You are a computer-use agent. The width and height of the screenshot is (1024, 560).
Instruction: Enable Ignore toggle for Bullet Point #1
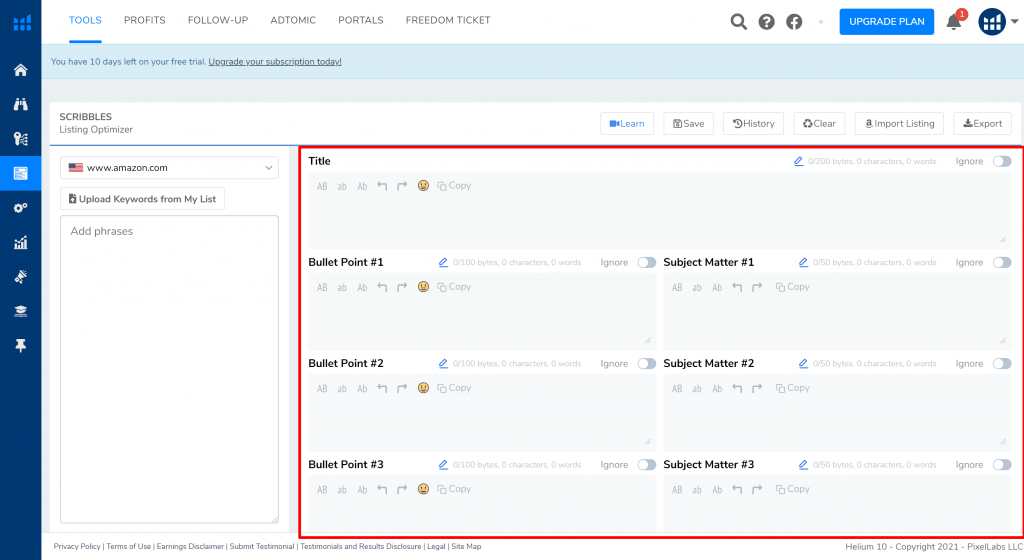pos(646,262)
